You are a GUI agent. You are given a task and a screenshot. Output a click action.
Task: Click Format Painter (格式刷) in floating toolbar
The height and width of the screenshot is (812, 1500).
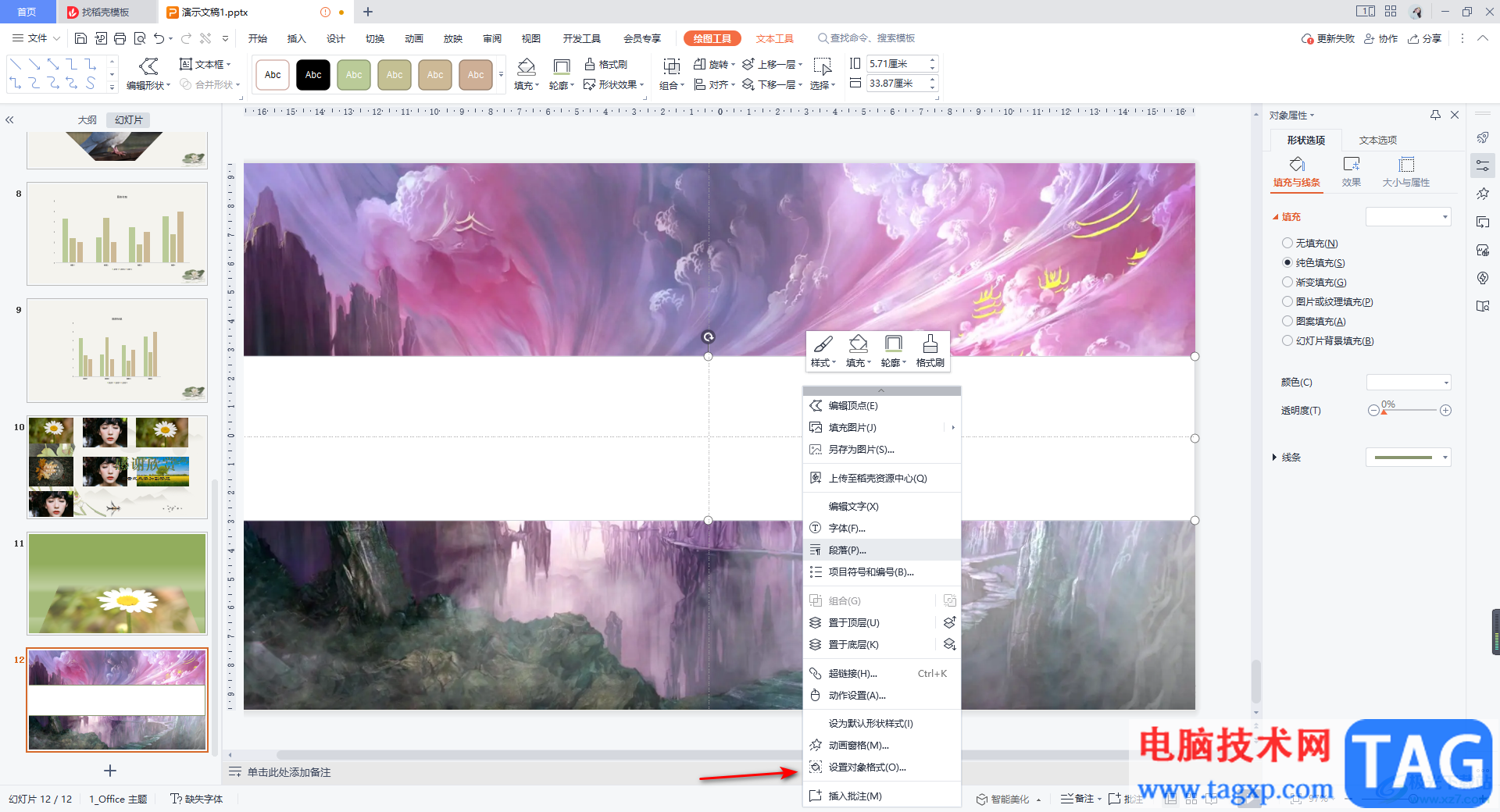(930, 351)
